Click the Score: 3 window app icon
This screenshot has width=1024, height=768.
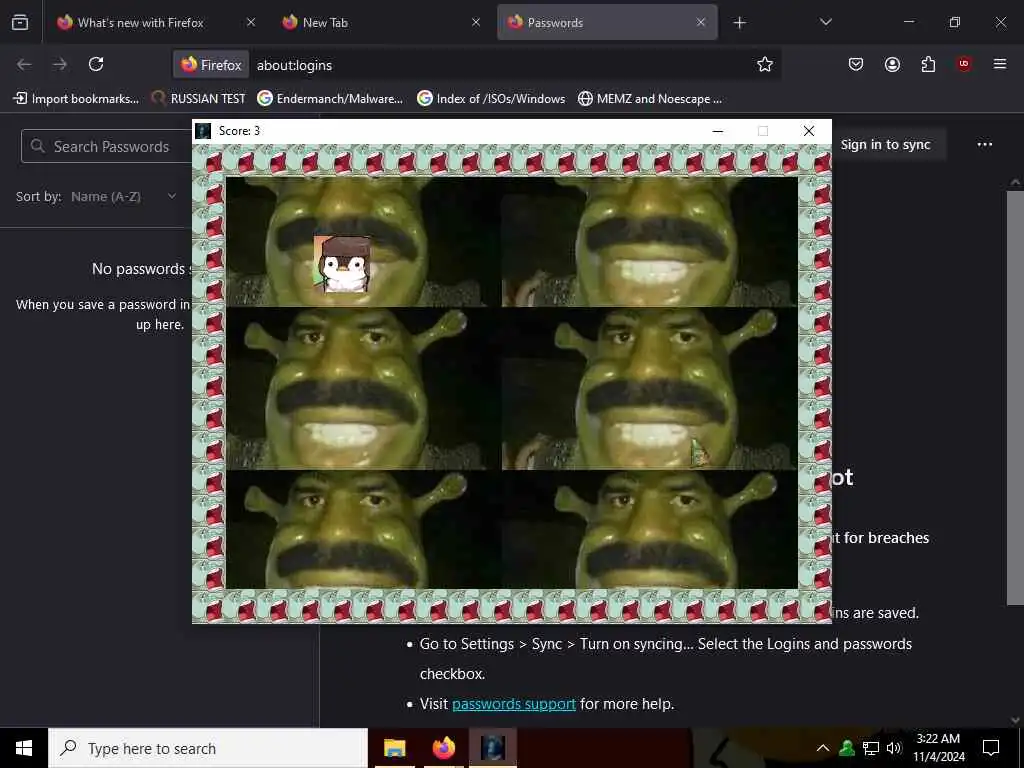point(203,131)
